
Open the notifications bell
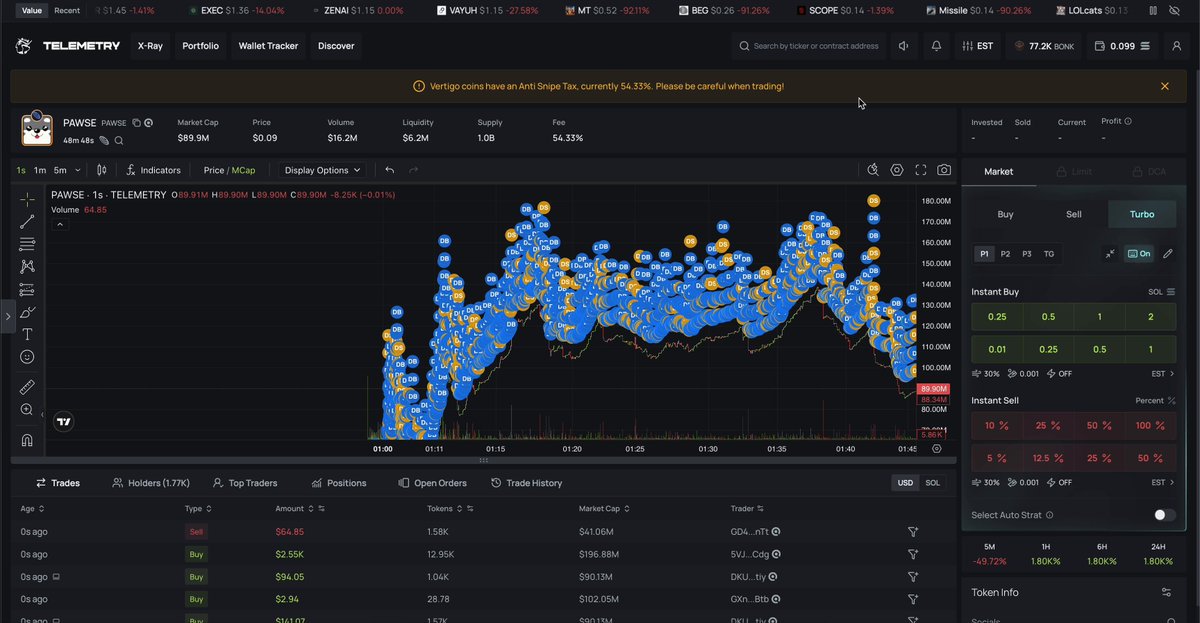tap(937, 46)
